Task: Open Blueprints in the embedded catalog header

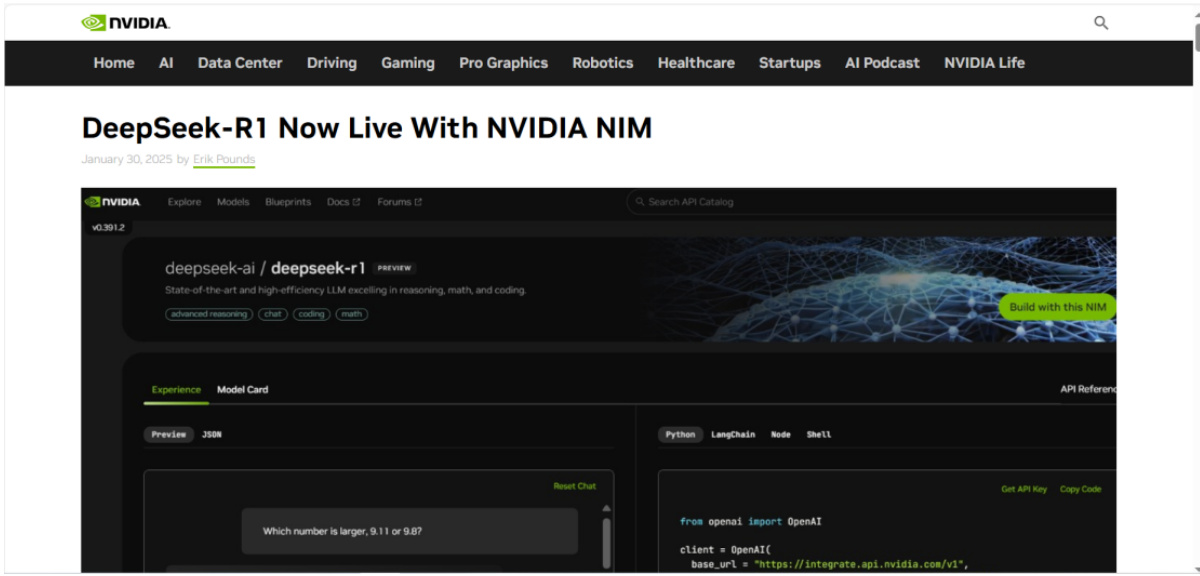Action: click(x=288, y=202)
